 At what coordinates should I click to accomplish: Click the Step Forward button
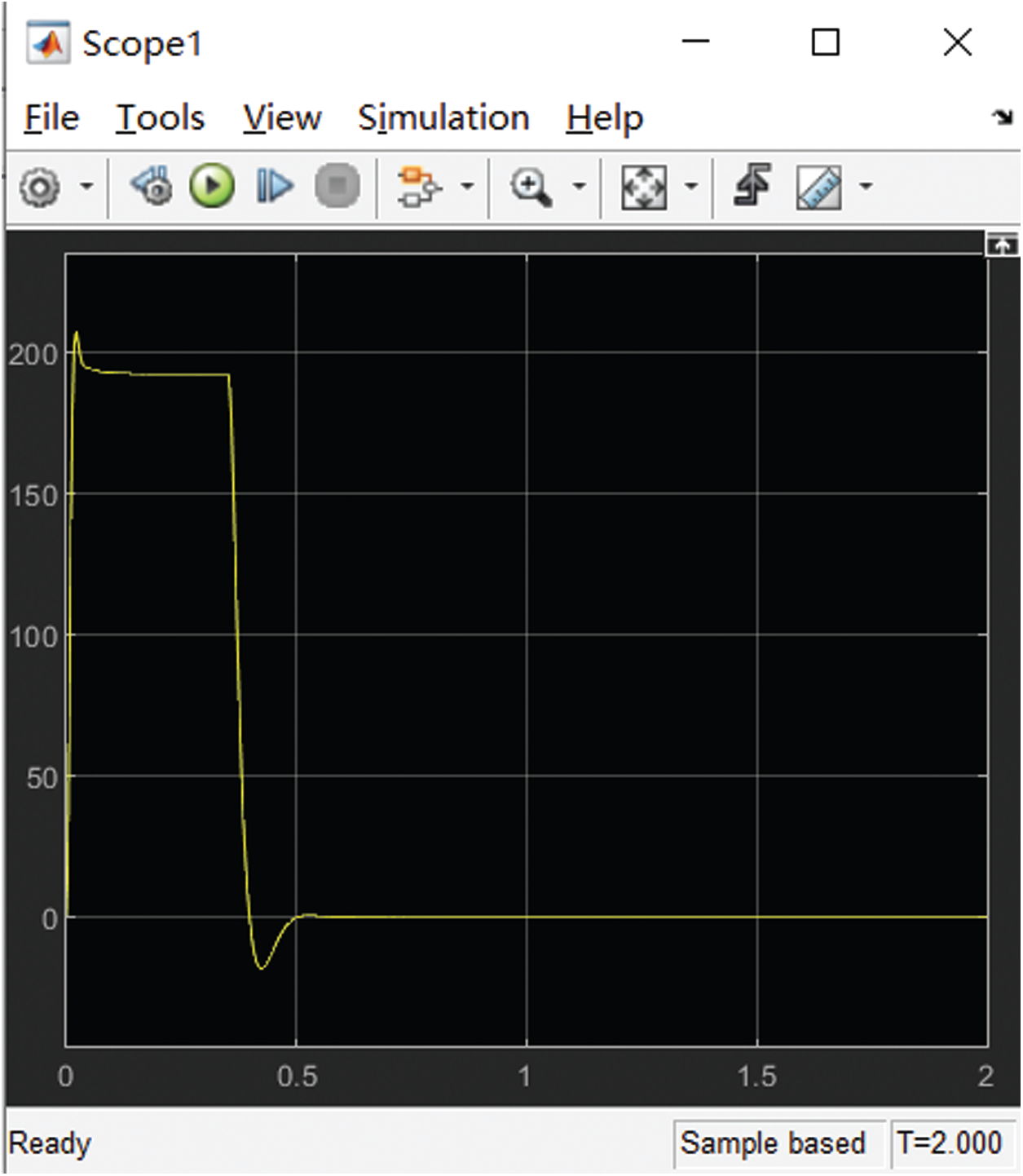(275, 187)
